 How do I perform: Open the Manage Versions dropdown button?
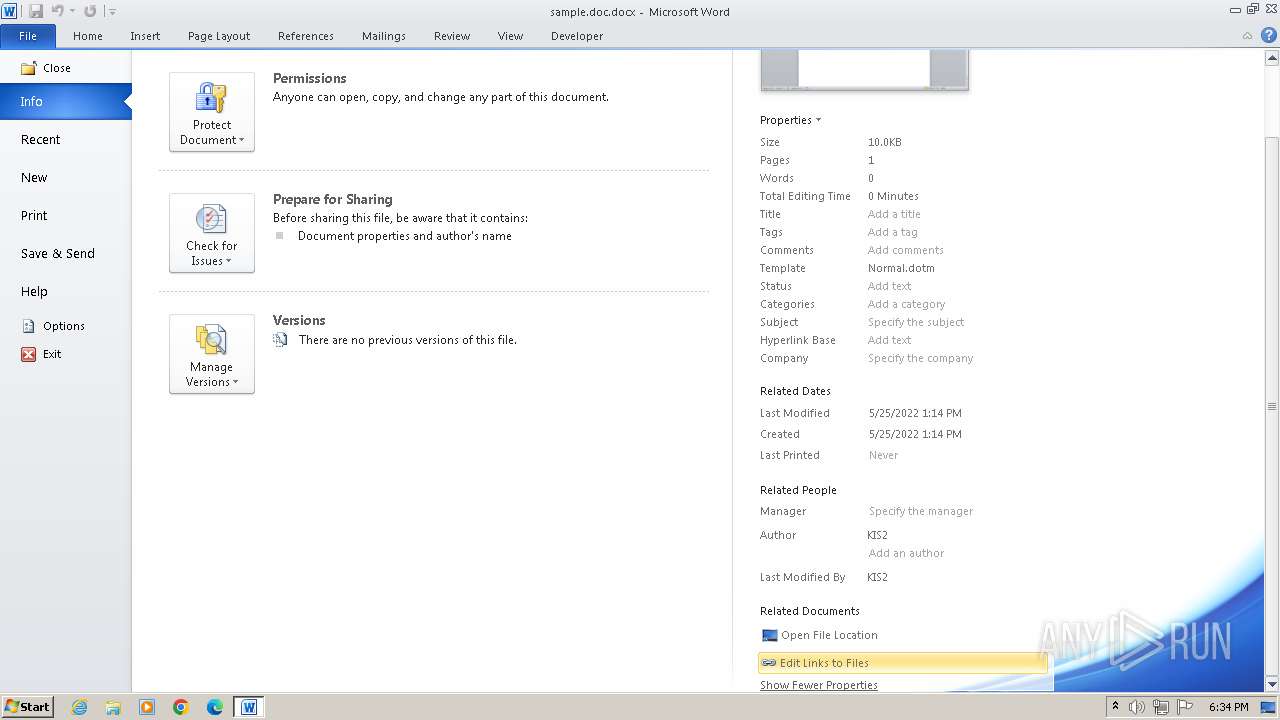click(212, 354)
